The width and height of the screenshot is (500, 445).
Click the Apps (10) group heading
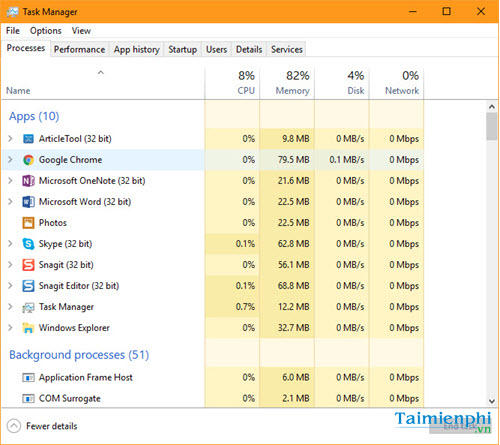pos(34,116)
